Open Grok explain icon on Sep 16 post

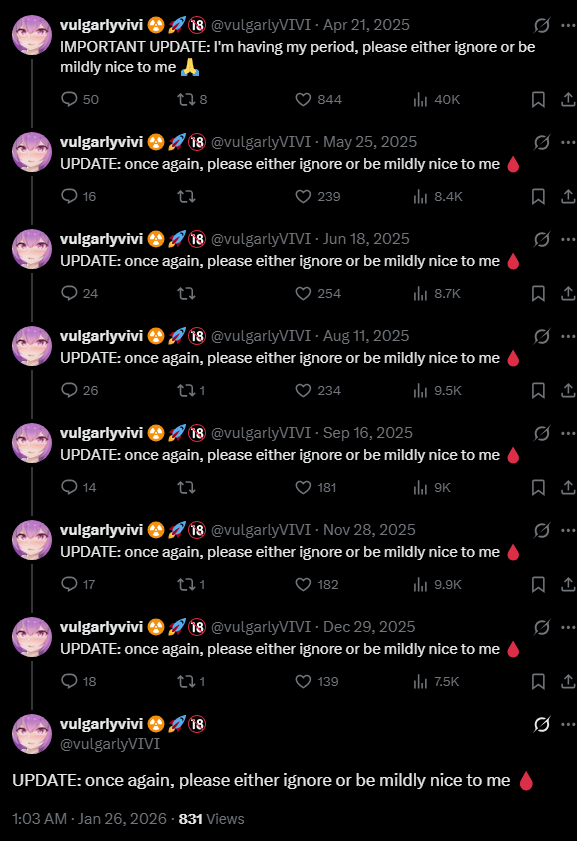542,433
